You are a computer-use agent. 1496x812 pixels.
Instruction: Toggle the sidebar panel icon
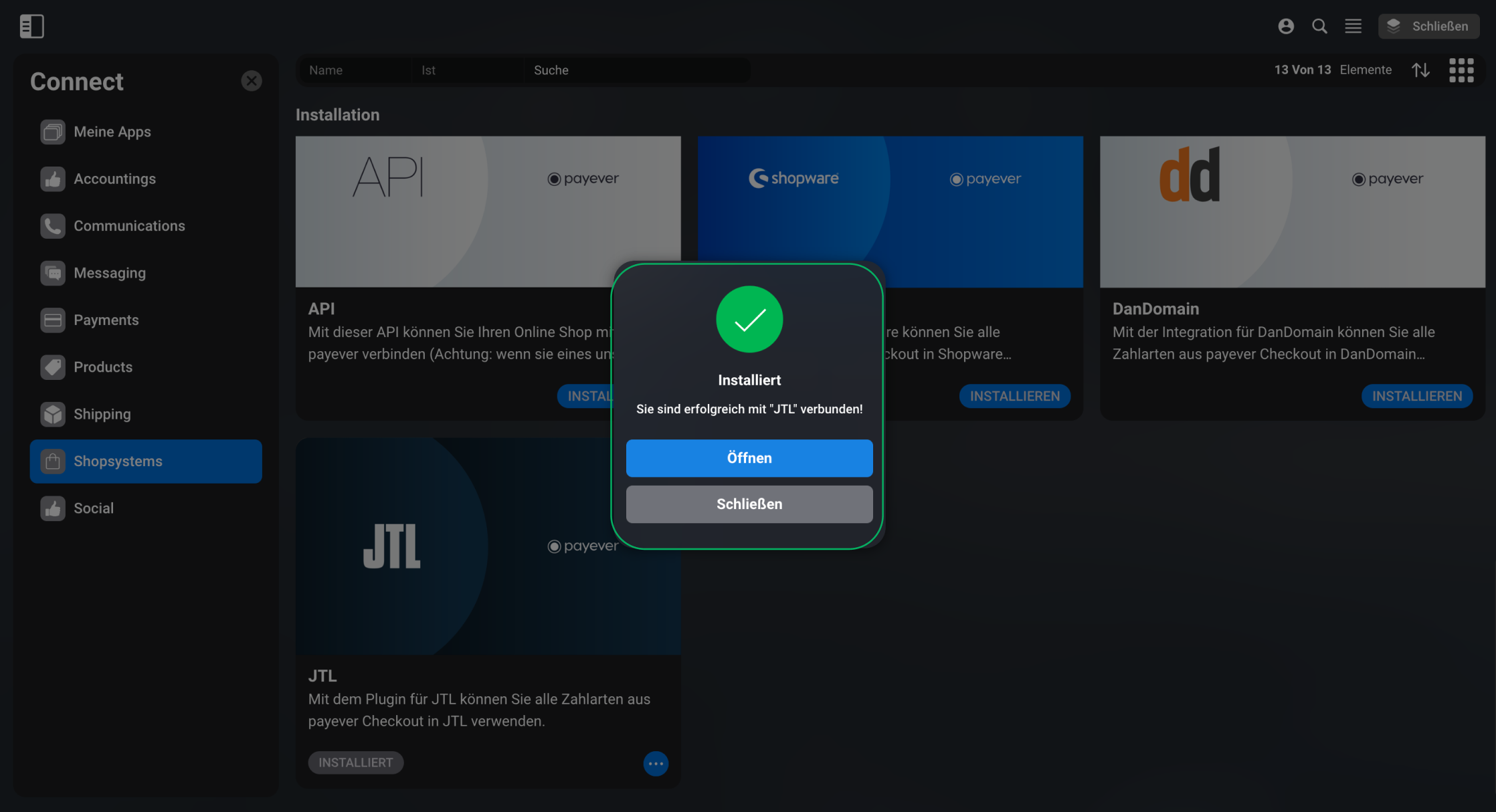click(x=31, y=26)
